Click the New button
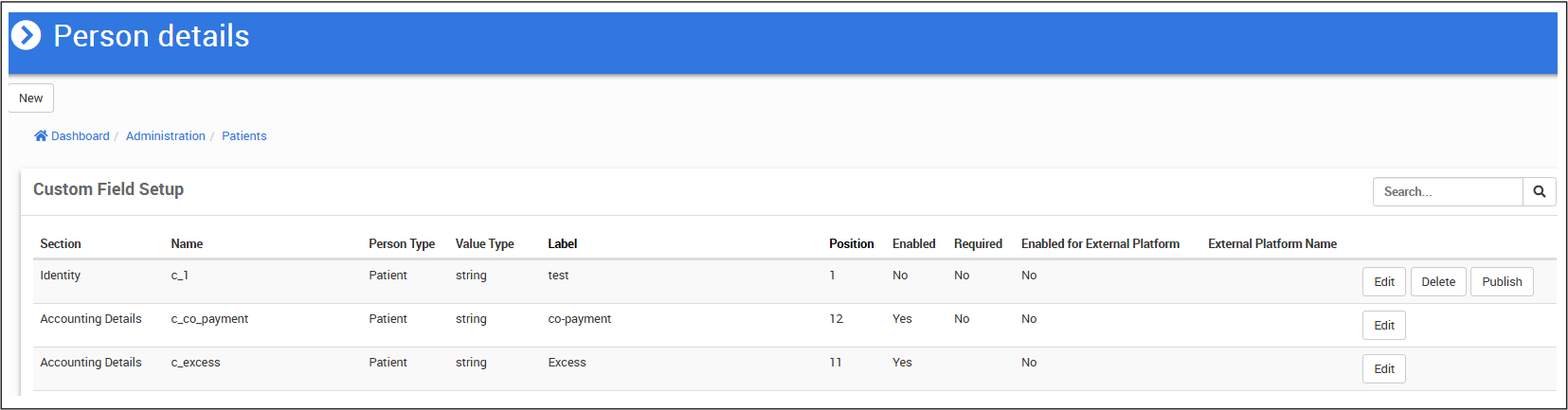1568x410 pixels. tap(31, 98)
